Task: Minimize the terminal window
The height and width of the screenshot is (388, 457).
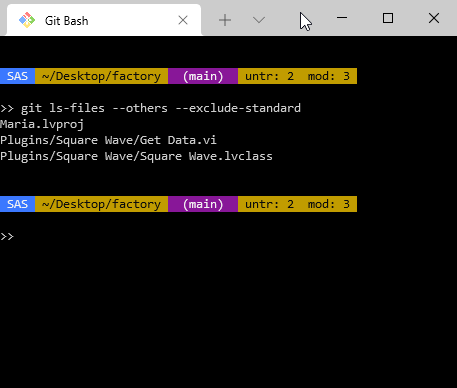Action: (342, 18)
